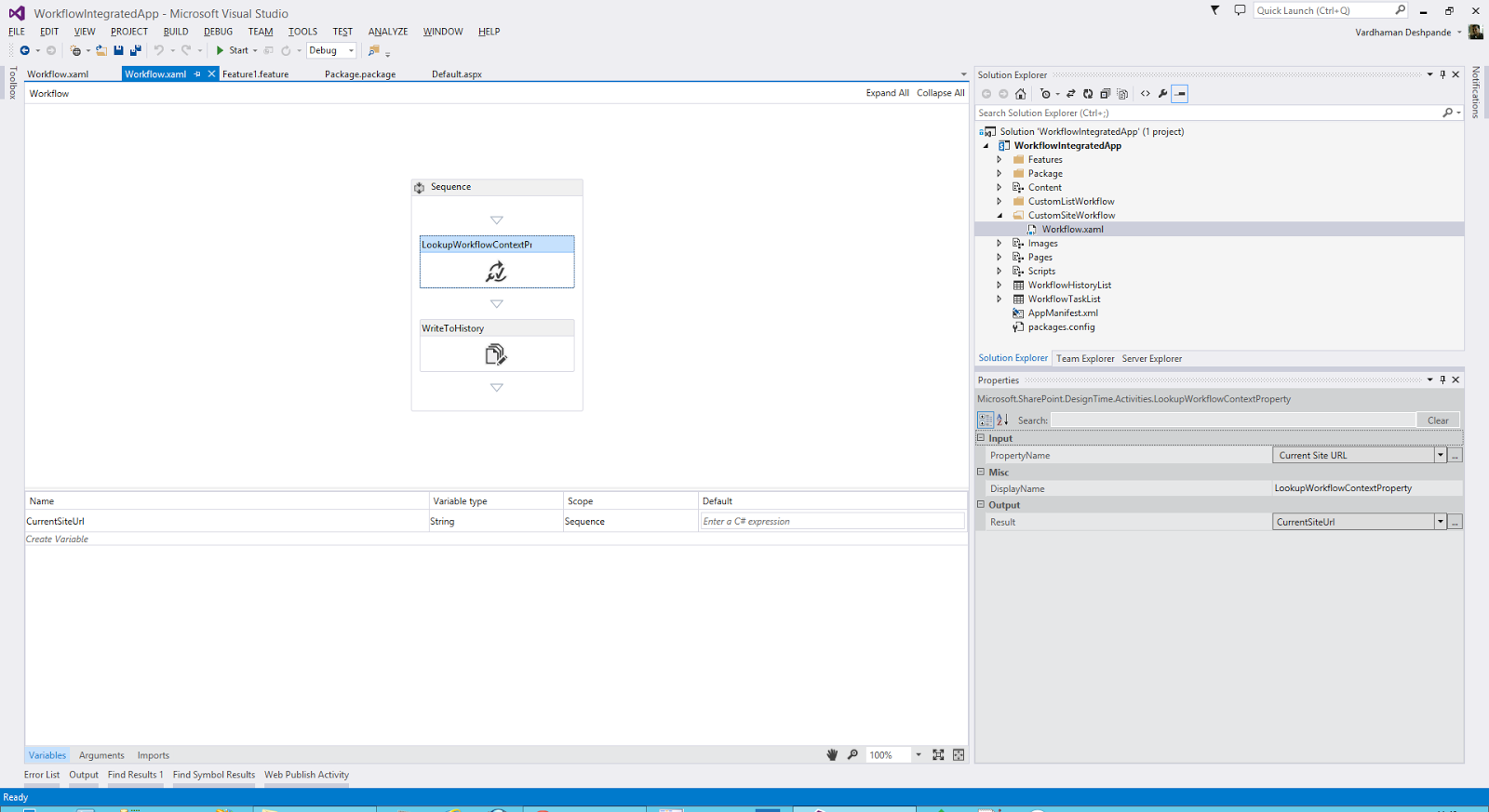
Task: Select the Pan hand tool in designer
Action: coord(832,755)
